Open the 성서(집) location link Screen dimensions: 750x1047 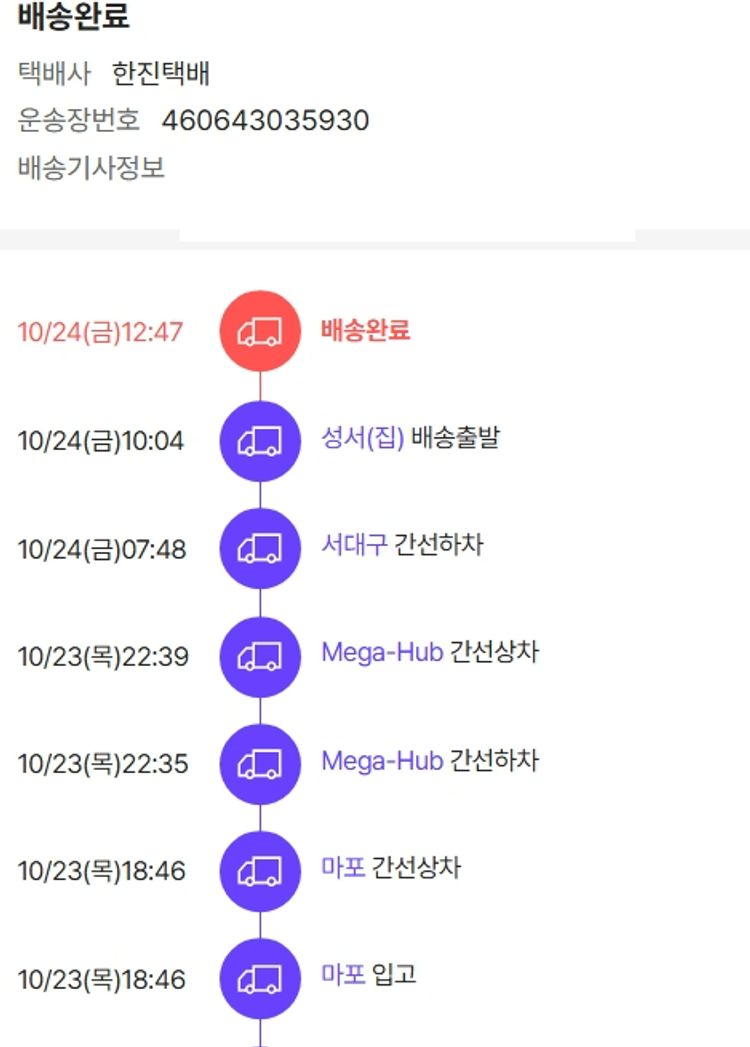click(362, 438)
